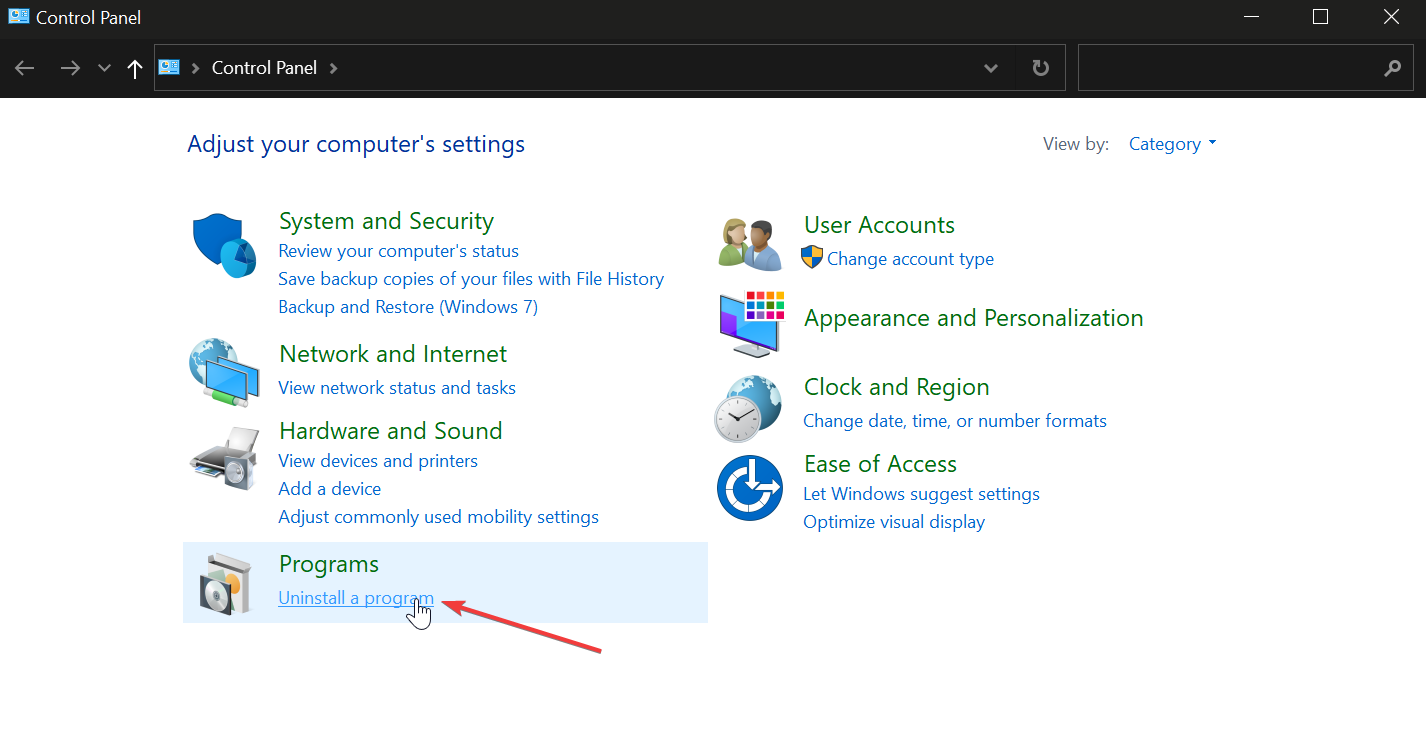
Task: Click the Hardware and Sound printer icon
Action: point(223,458)
